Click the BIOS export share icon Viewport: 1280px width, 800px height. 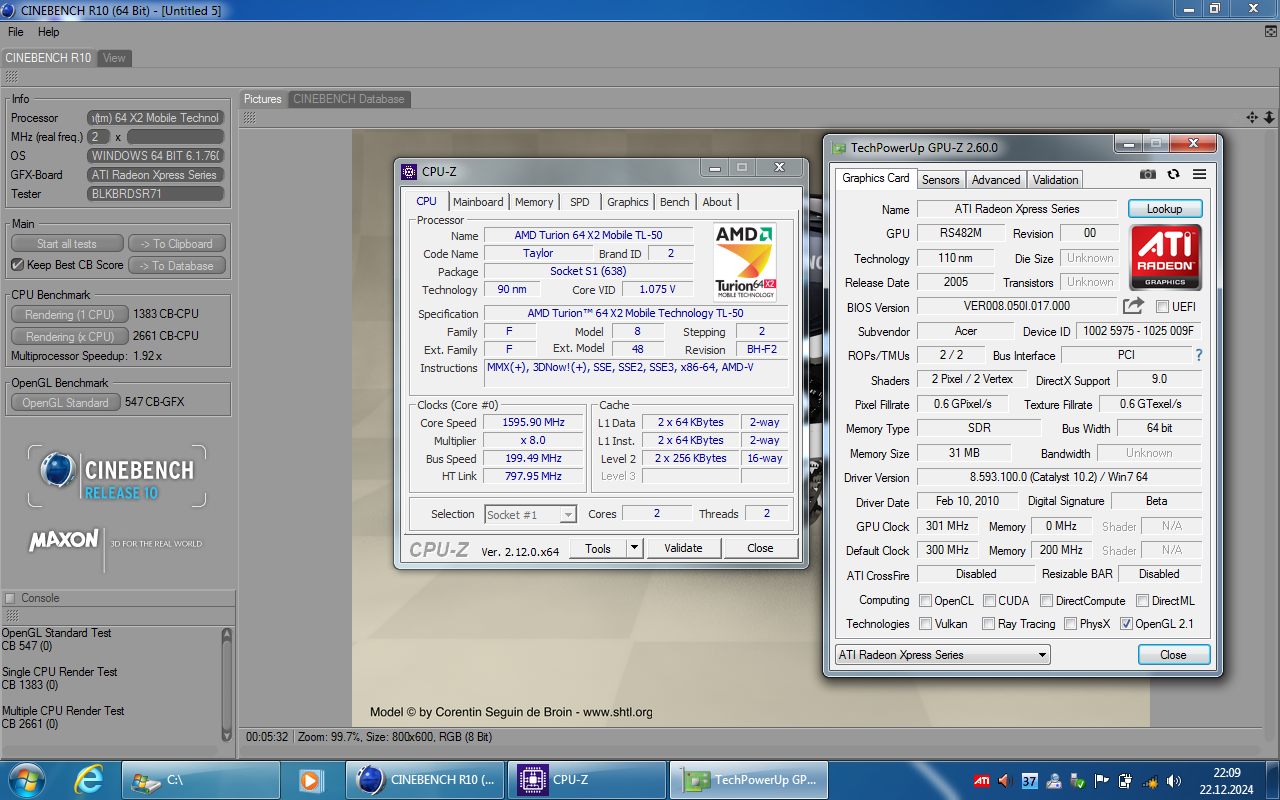pyautogui.click(x=1133, y=306)
